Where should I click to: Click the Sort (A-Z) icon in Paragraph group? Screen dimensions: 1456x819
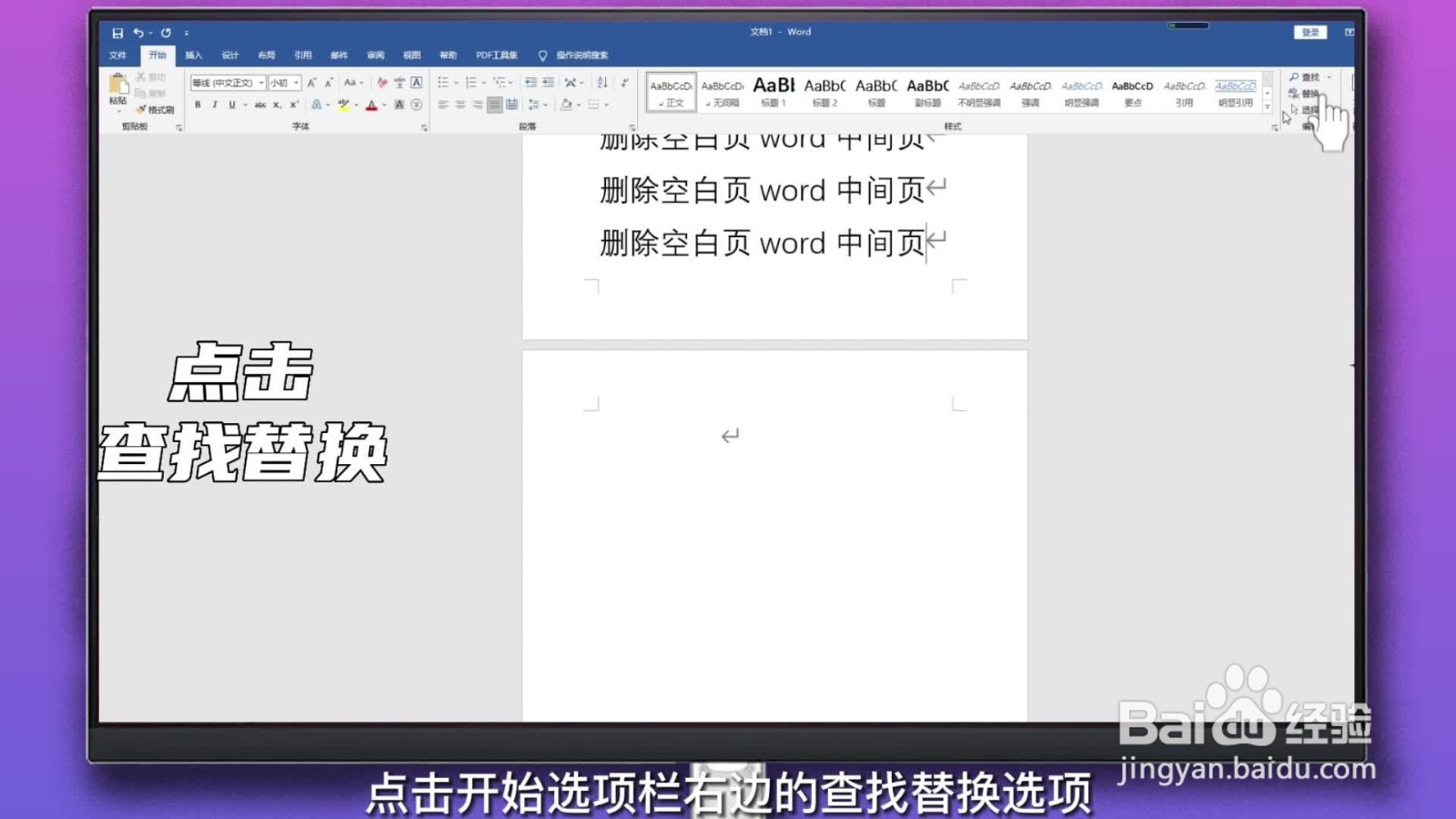pyautogui.click(x=602, y=83)
